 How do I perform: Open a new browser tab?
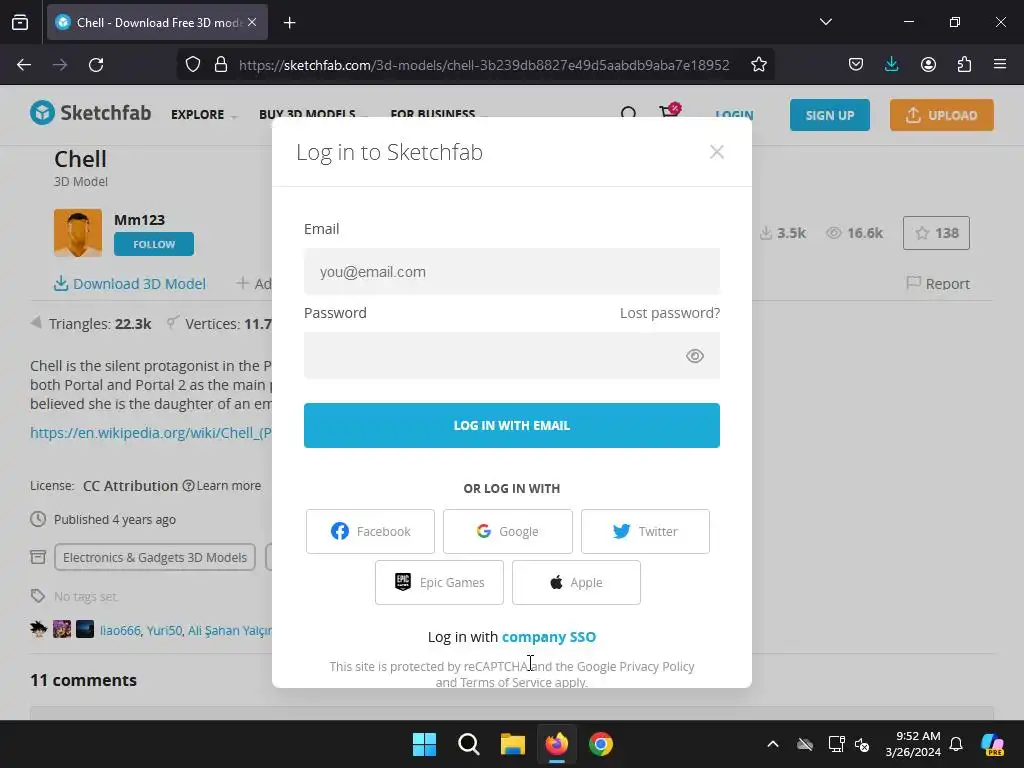pos(289,23)
